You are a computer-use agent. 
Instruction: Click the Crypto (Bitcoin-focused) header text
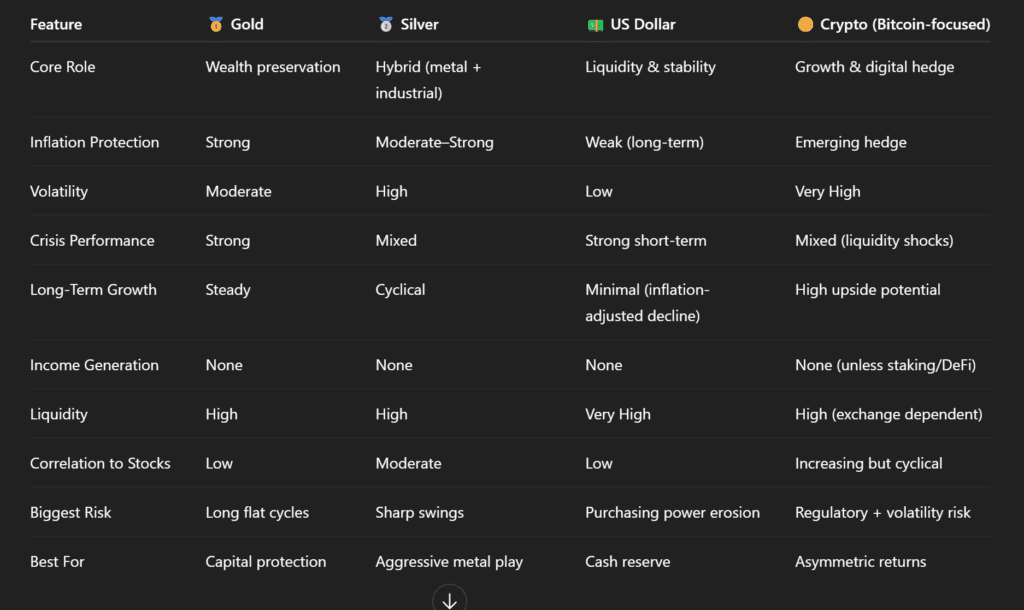coord(905,24)
